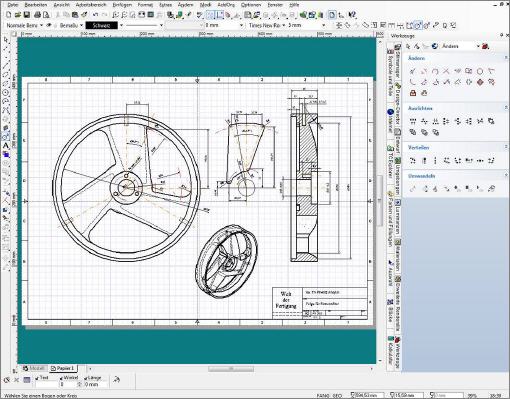The height and width of the screenshot is (399, 510).
Task: Click the Print icon in toolbar
Action: pyautogui.click(x=38, y=15)
